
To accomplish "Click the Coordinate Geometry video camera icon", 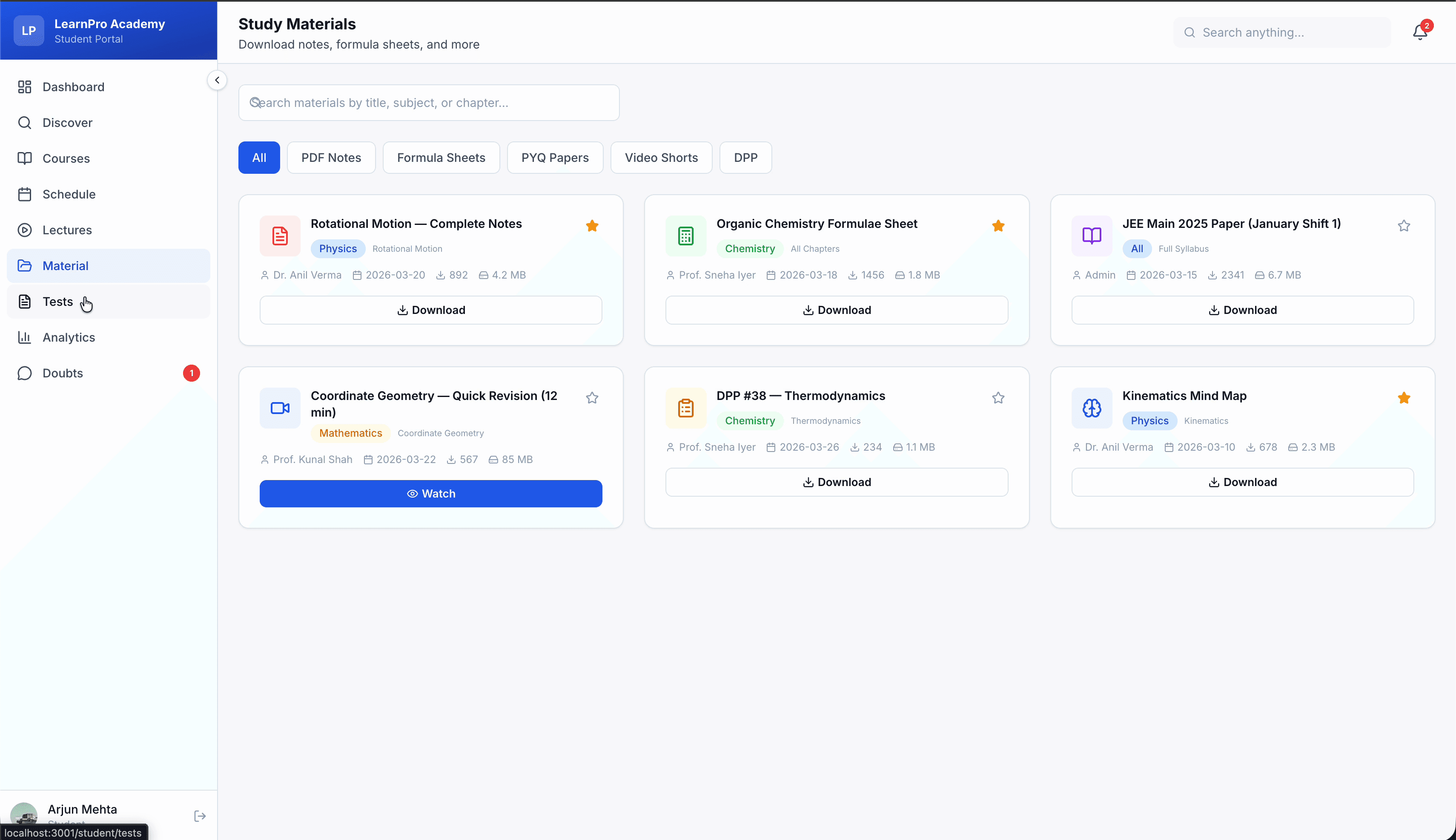I will (x=280, y=408).
